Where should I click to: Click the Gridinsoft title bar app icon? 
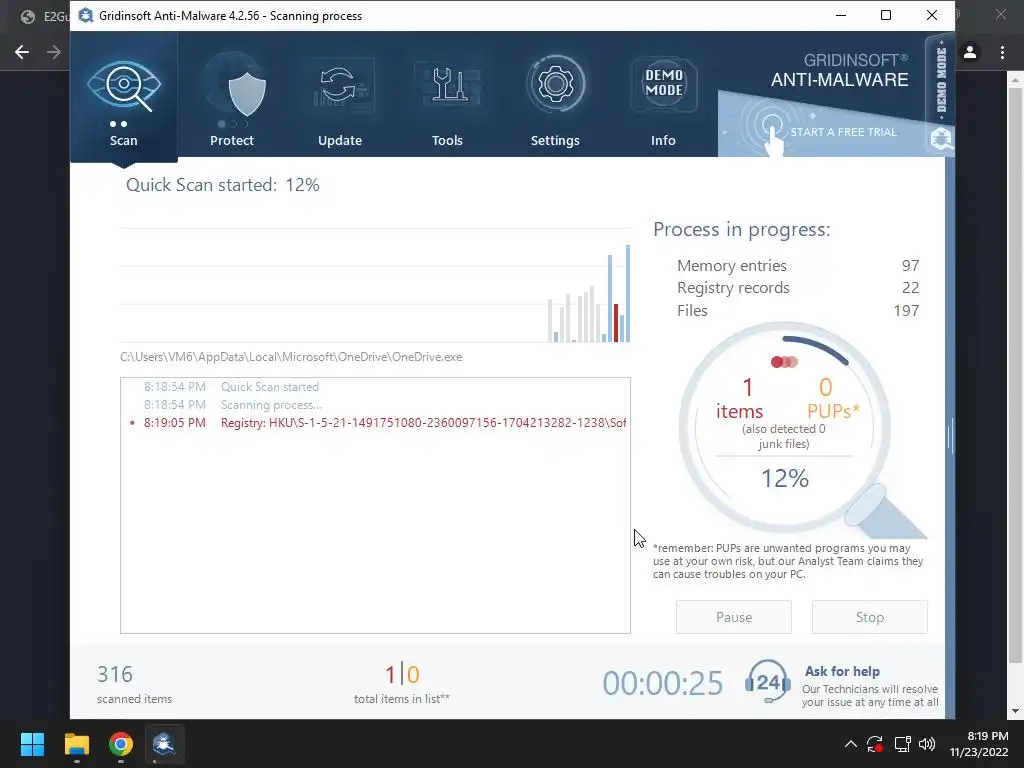[x=86, y=16]
